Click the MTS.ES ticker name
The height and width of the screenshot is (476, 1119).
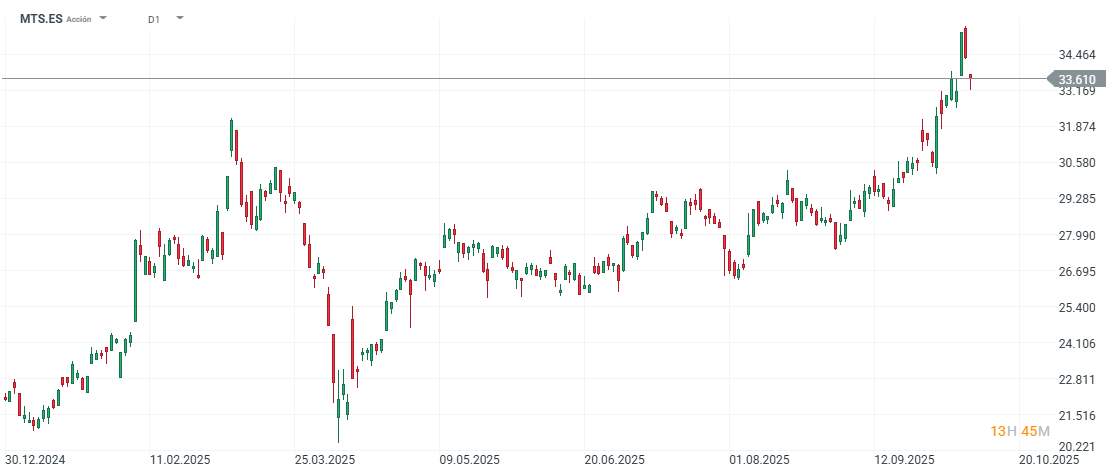41,18
